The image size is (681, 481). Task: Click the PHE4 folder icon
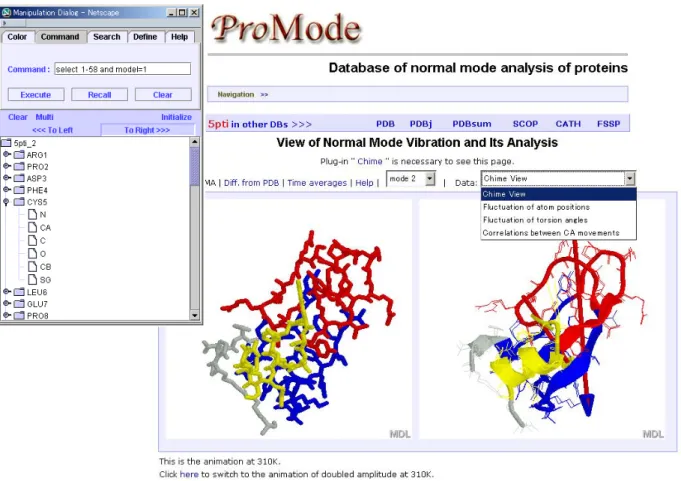pos(19,190)
